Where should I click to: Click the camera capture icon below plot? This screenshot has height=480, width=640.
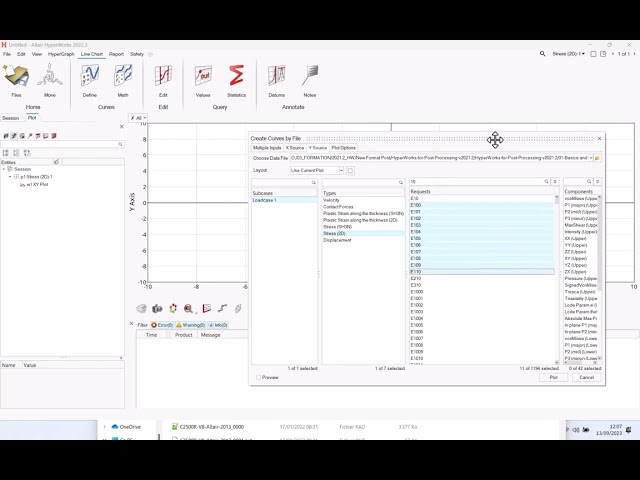point(157,309)
